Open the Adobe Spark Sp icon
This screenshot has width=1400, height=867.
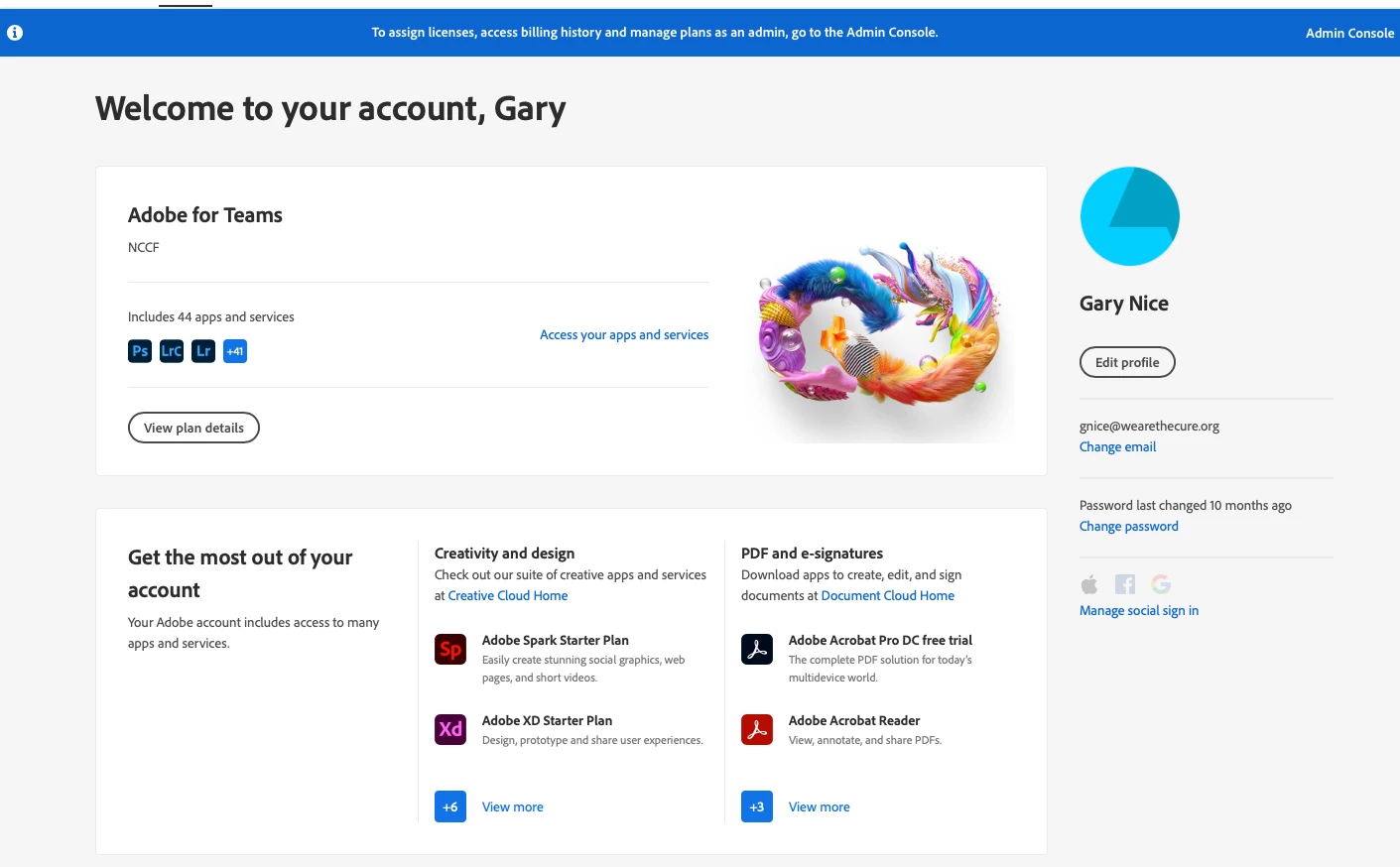tap(450, 649)
